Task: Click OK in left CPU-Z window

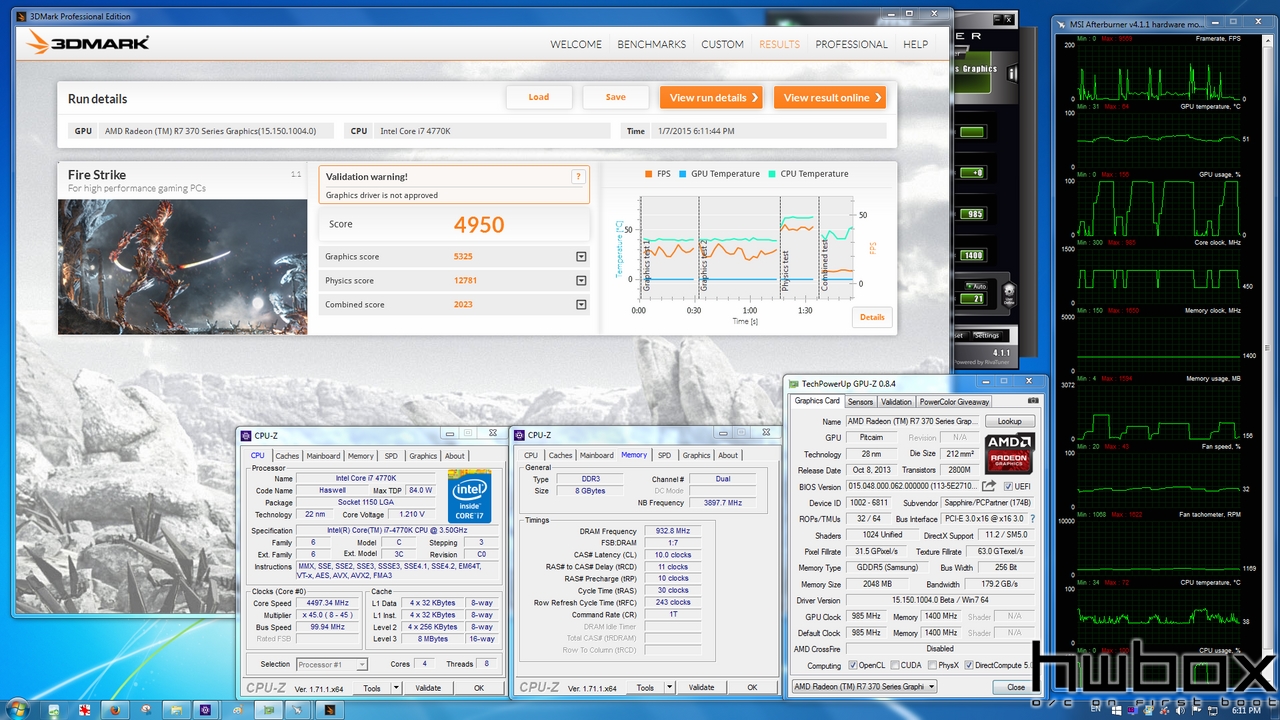Action: pos(479,687)
